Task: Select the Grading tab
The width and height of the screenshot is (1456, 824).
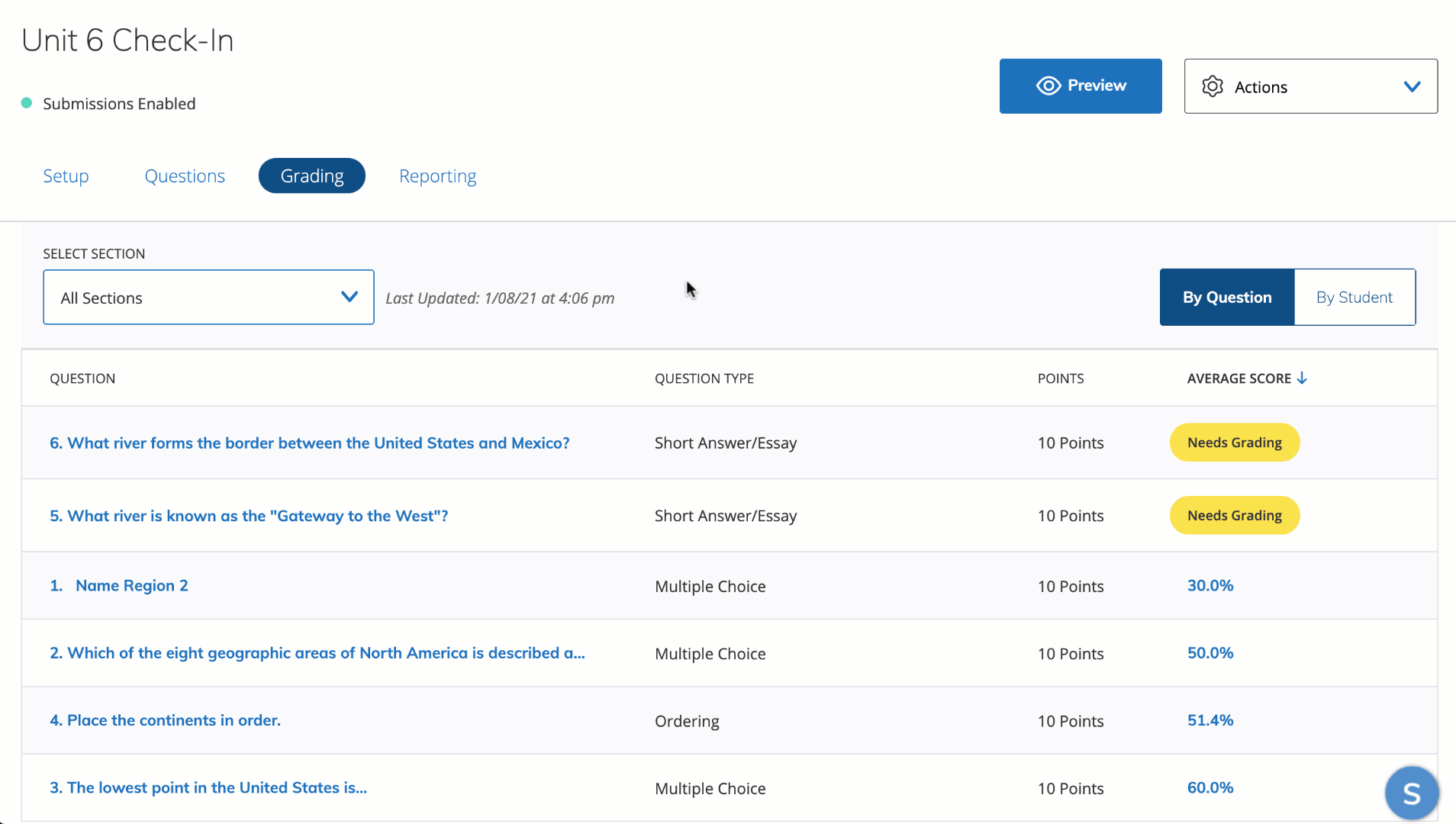Action: tap(311, 176)
